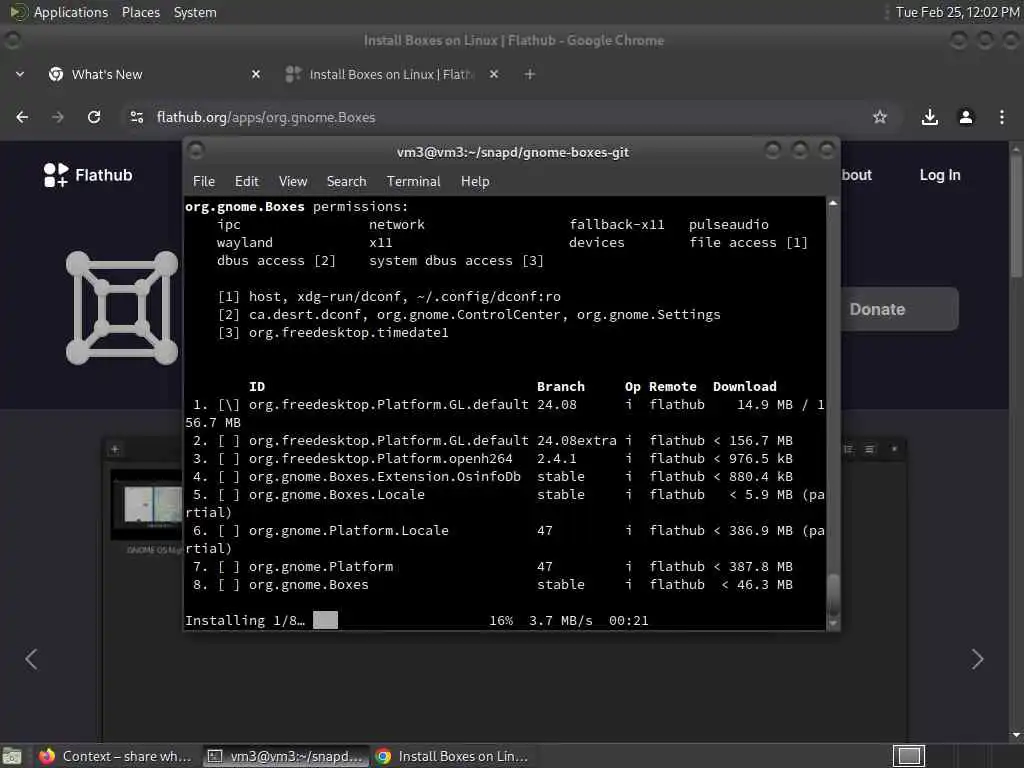The height and width of the screenshot is (768, 1024).
Task: Click the Download column header
Action: click(x=744, y=387)
